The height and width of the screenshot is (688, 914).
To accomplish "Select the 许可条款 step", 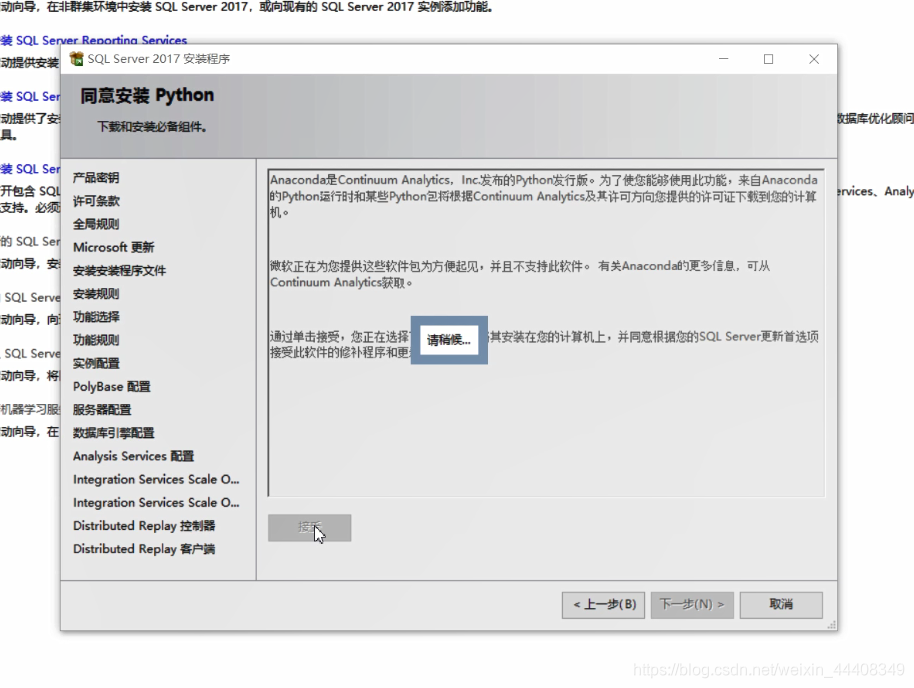I will click(x=96, y=201).
